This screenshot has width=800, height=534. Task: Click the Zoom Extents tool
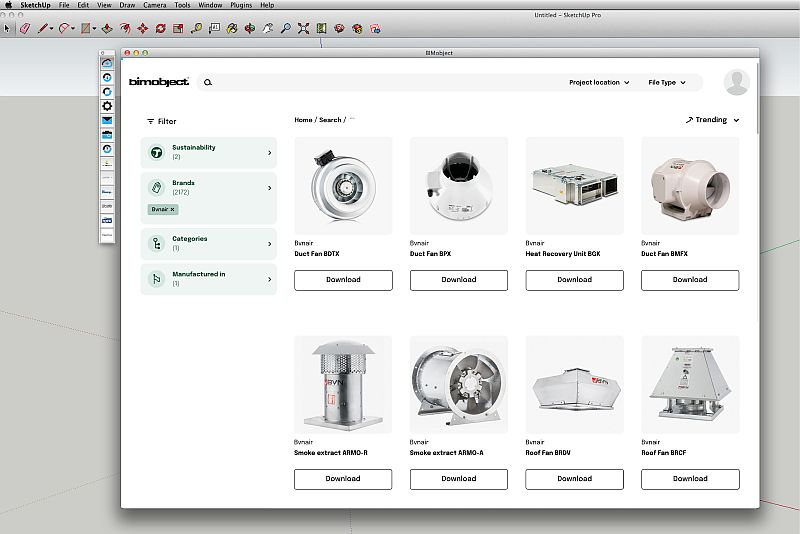click(x=304, y=29)
